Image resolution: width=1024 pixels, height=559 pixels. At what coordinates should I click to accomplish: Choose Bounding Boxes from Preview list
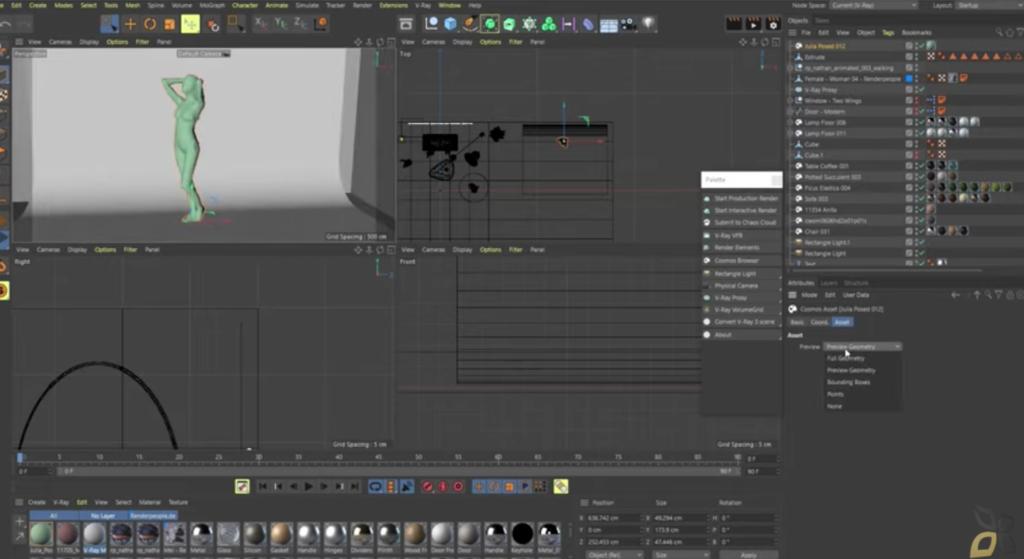click(x=848, y=382)
